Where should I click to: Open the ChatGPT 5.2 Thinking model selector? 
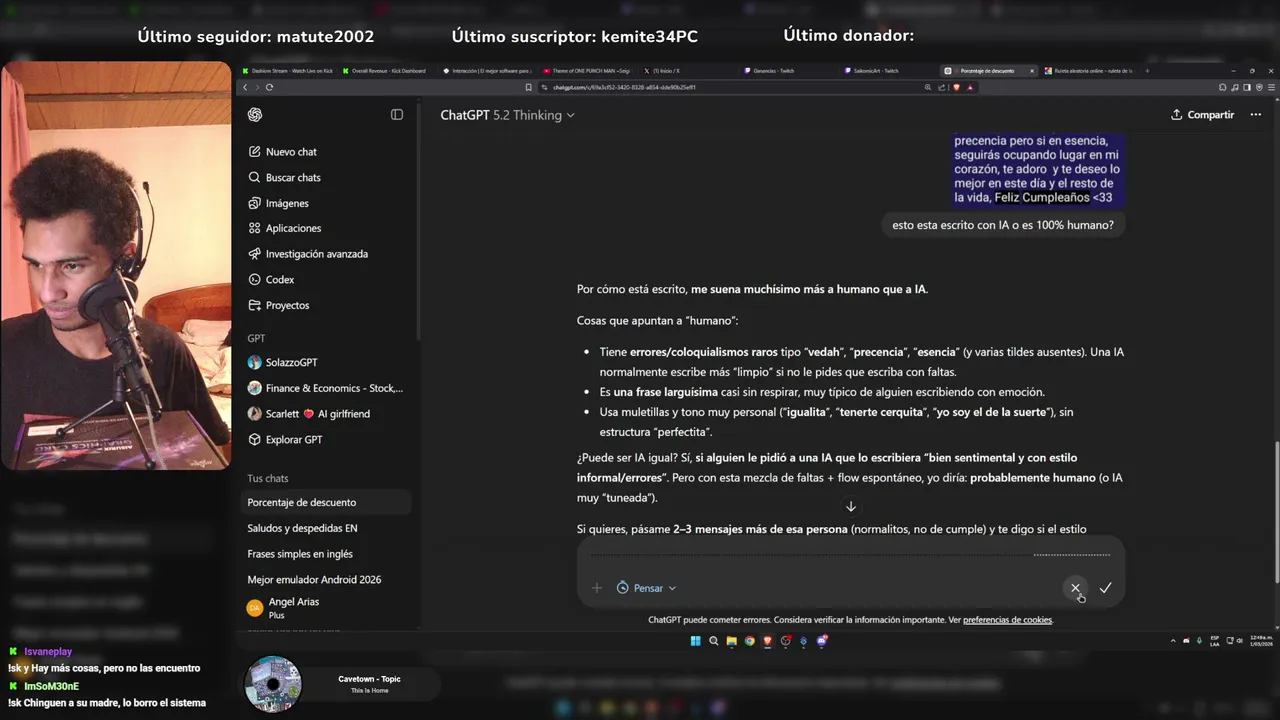507,115
